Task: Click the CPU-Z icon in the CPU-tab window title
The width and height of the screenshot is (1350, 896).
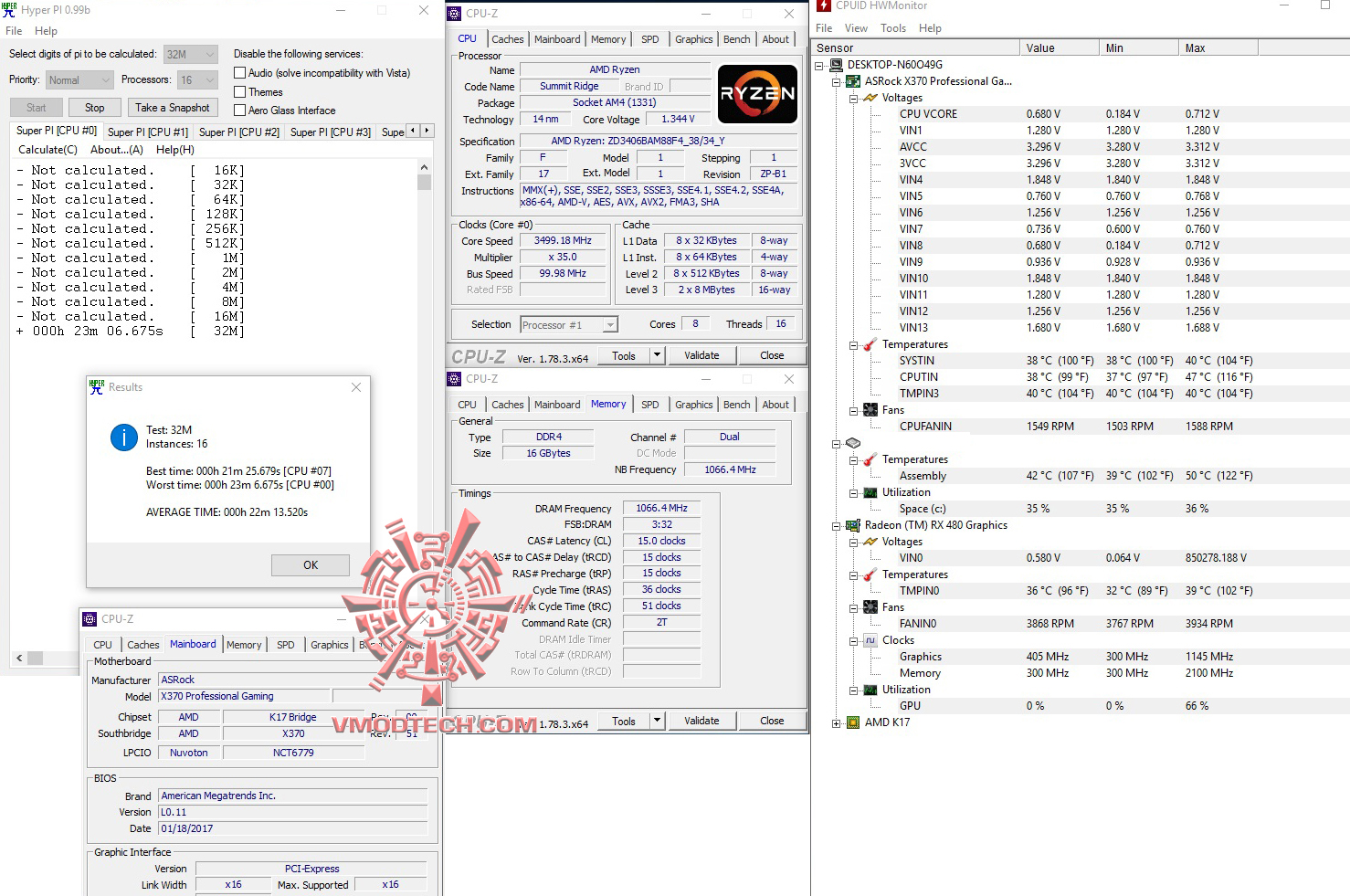Action: (x=454, y=14)
